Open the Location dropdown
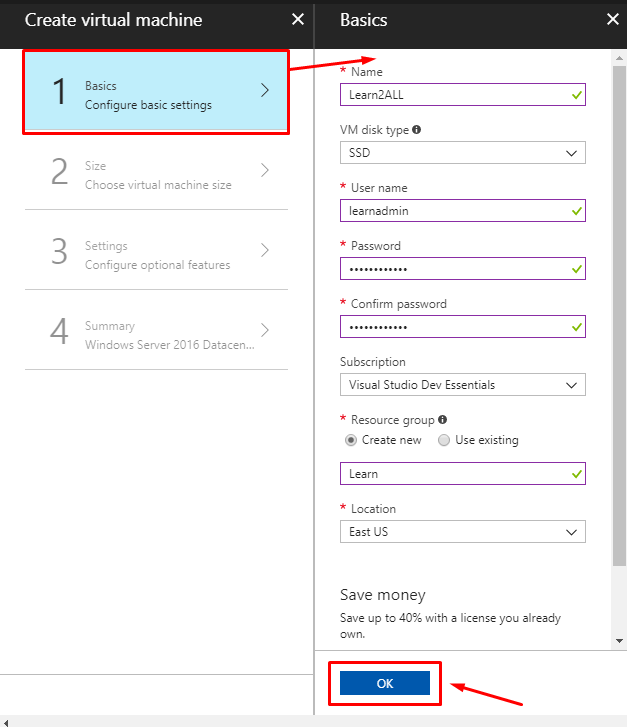627x727 pixels. 462,532
